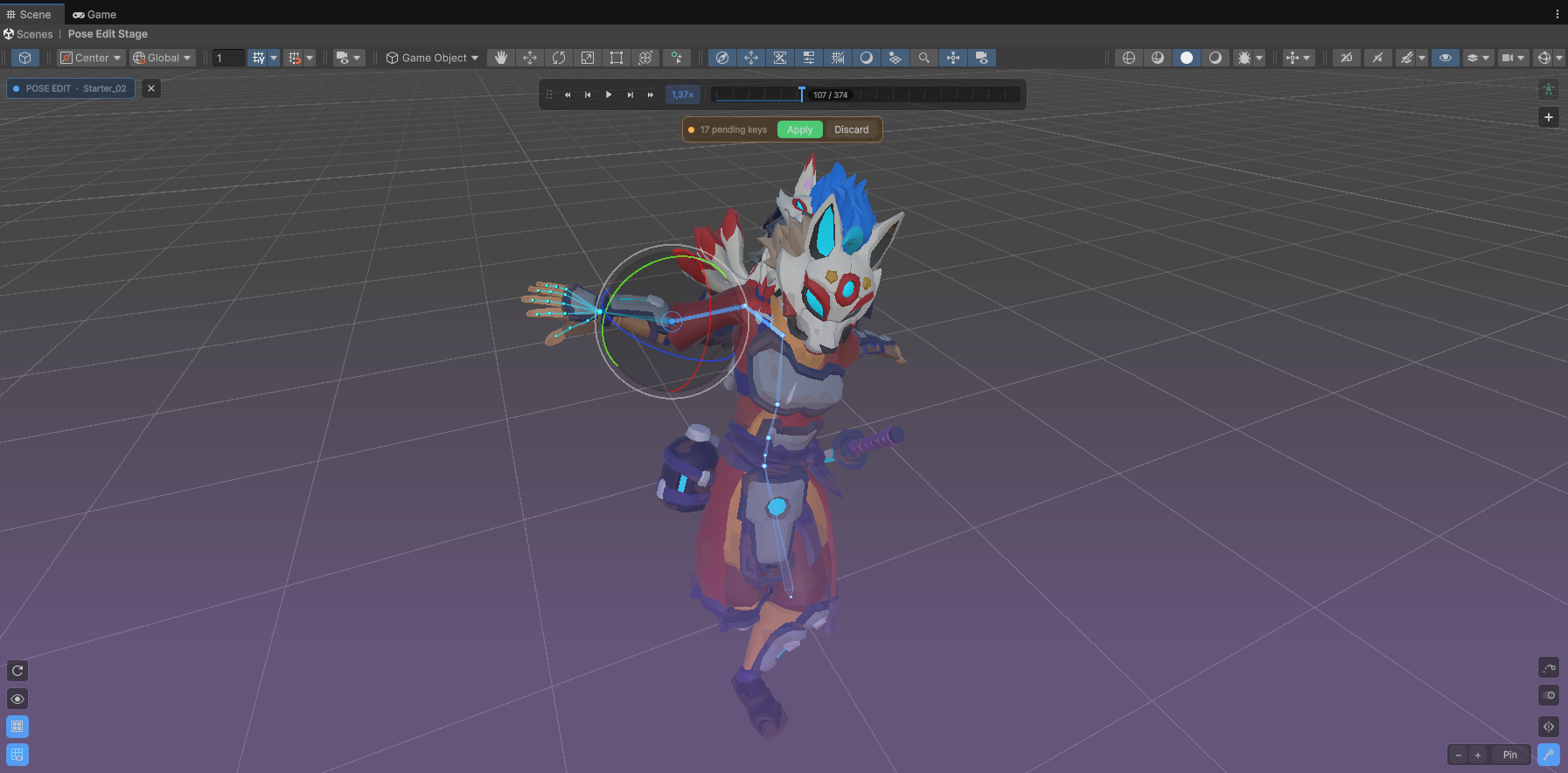Viewport: 1568px width, 773px height.
Task: Toggle 2D view mode
Action: (1347, 58)
